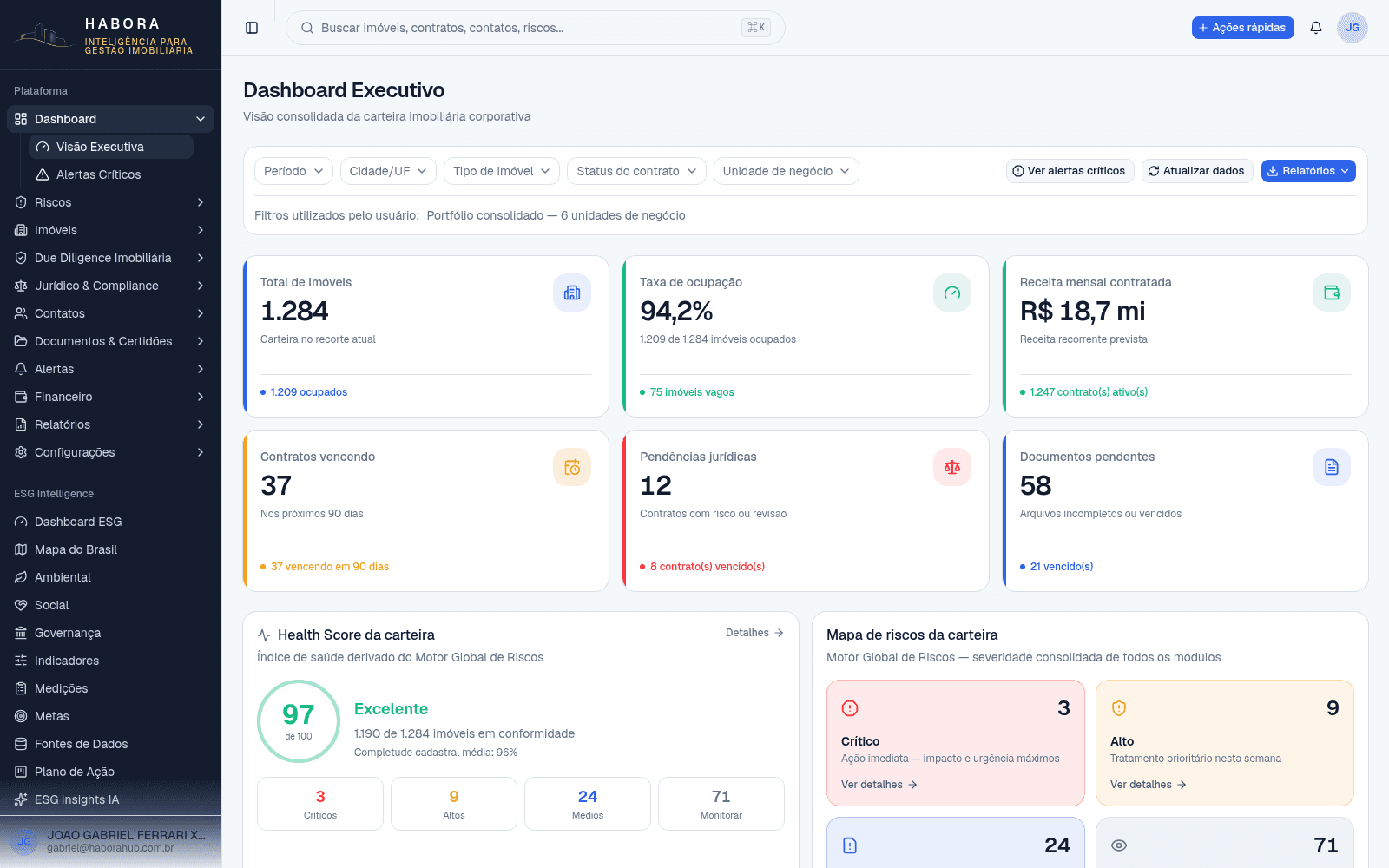Select Visão Executiva in sidebar
This screenshot has width=1389, height=868.
pyautogui.click(x=111, y=147)
